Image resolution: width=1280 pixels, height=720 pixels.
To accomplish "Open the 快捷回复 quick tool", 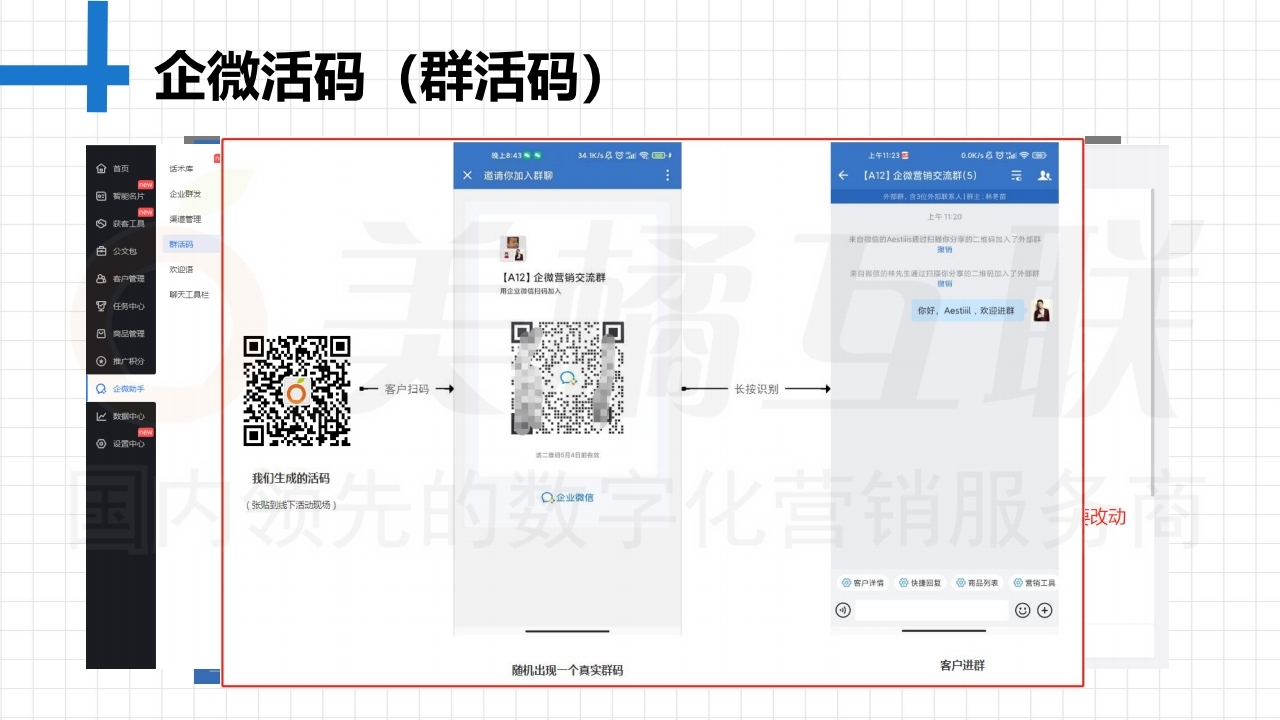I will [x=921, y=582].
